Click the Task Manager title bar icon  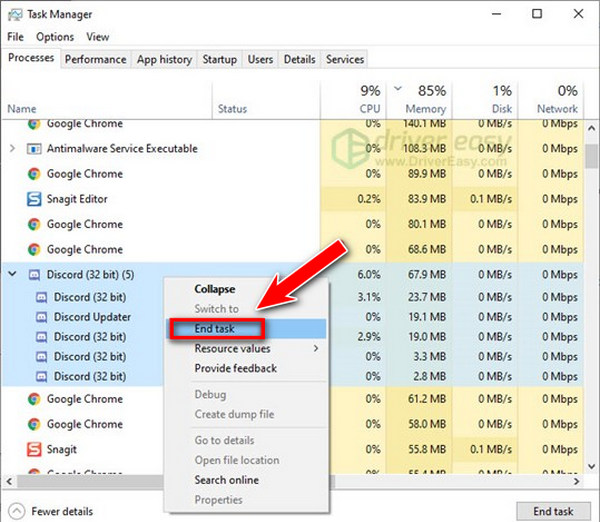click(15, 15)
